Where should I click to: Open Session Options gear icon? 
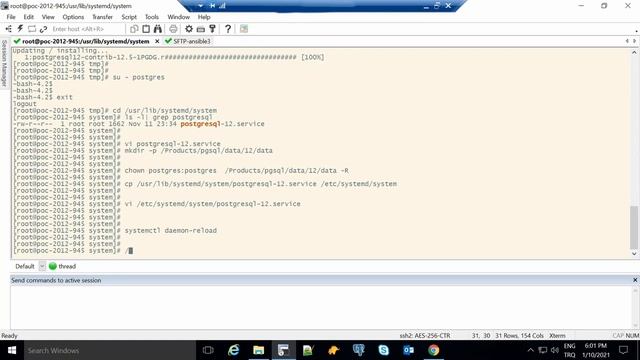click(189, 29)
